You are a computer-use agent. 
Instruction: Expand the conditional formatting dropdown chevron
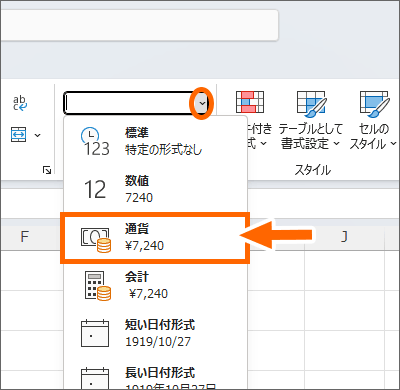point(263,144)
